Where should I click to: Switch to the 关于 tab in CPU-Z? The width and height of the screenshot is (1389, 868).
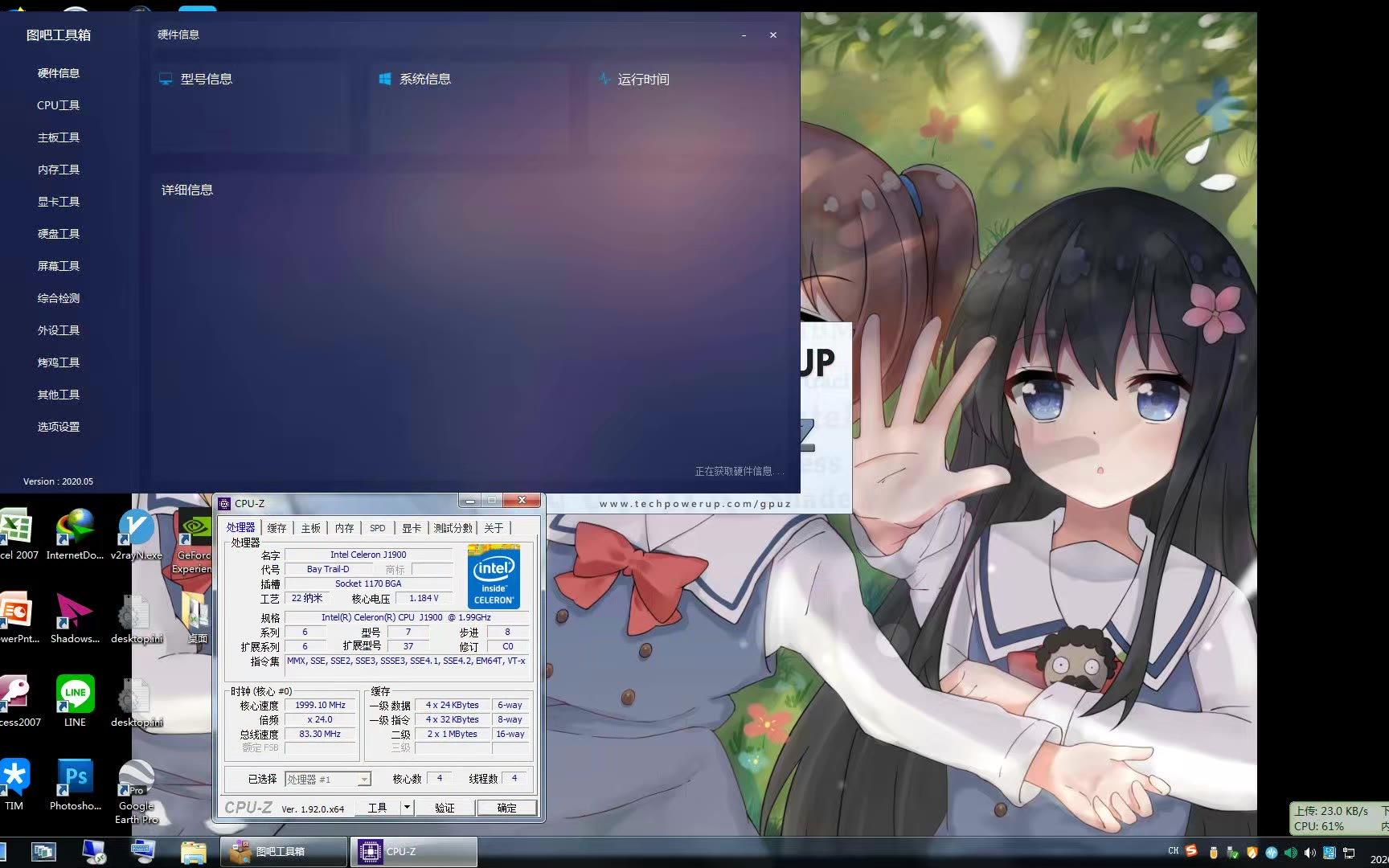coord(494,528)
